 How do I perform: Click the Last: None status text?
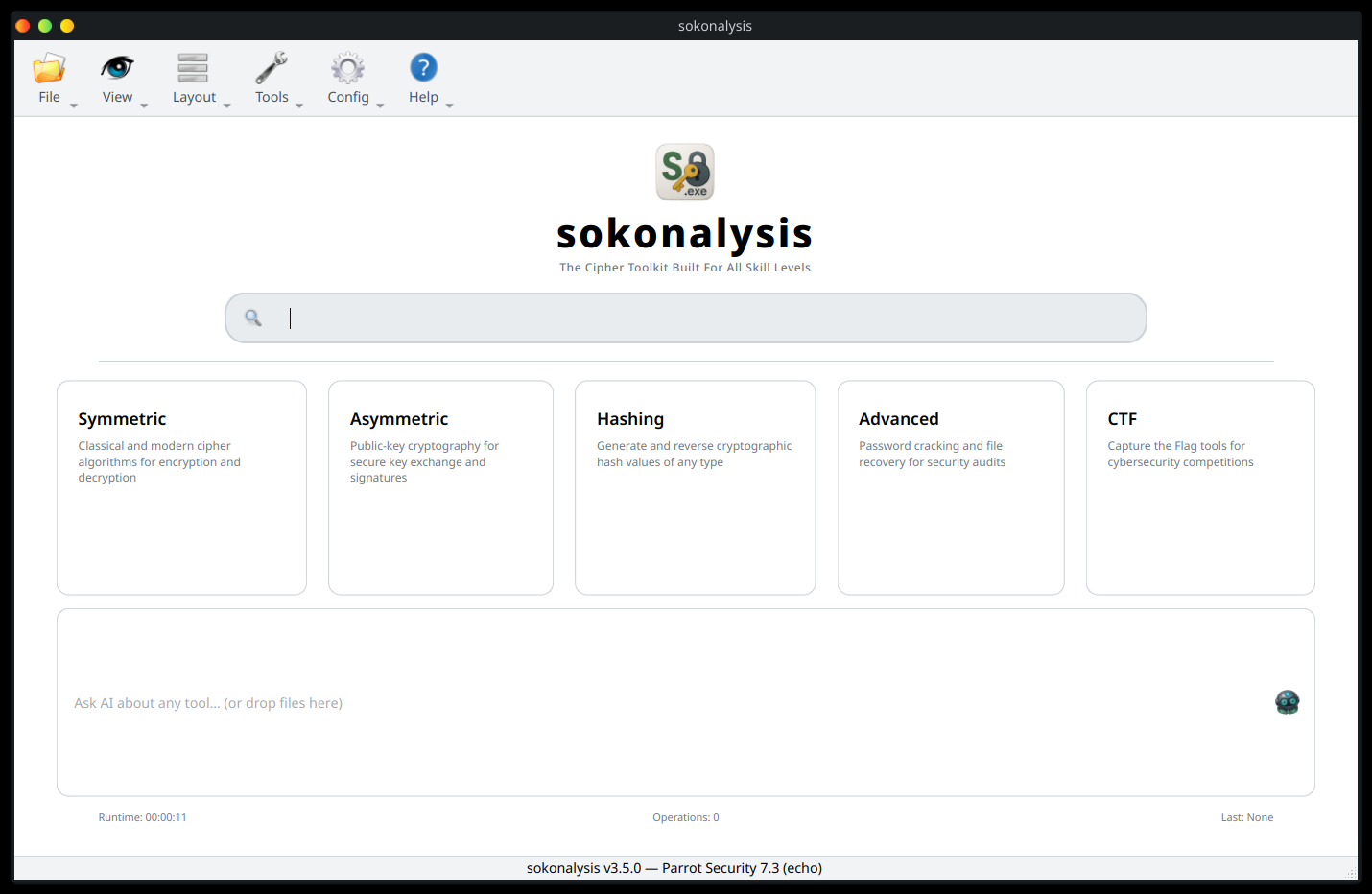coord(1247,817)
